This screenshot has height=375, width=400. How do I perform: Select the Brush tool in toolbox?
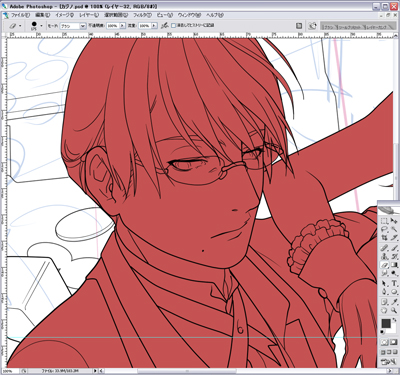(x=394, y=248)
